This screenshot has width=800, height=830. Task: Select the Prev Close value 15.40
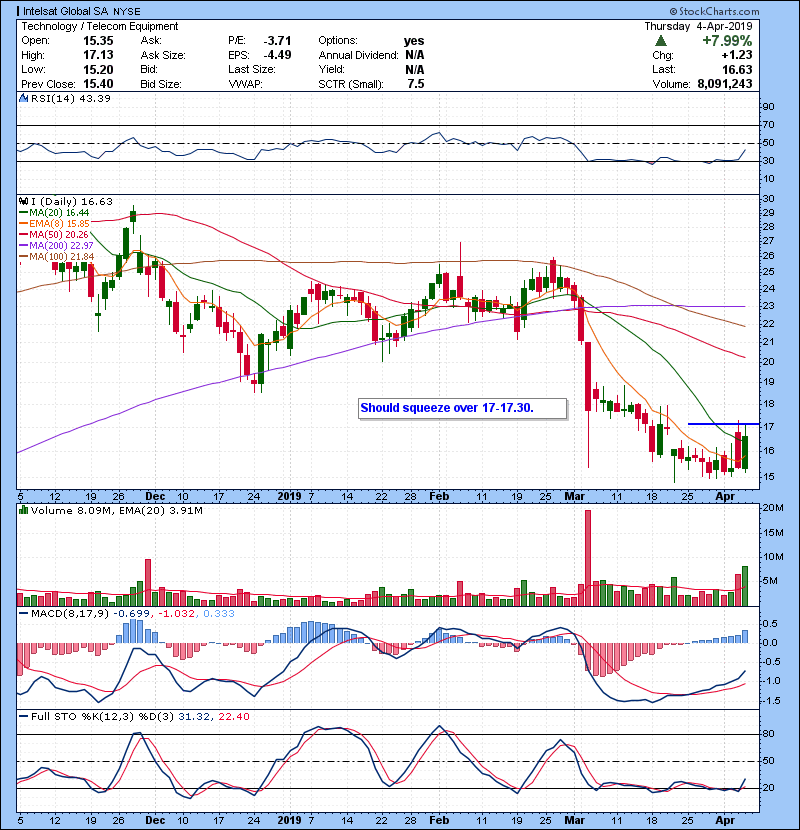pyautogui.click(x=98, y=84)
